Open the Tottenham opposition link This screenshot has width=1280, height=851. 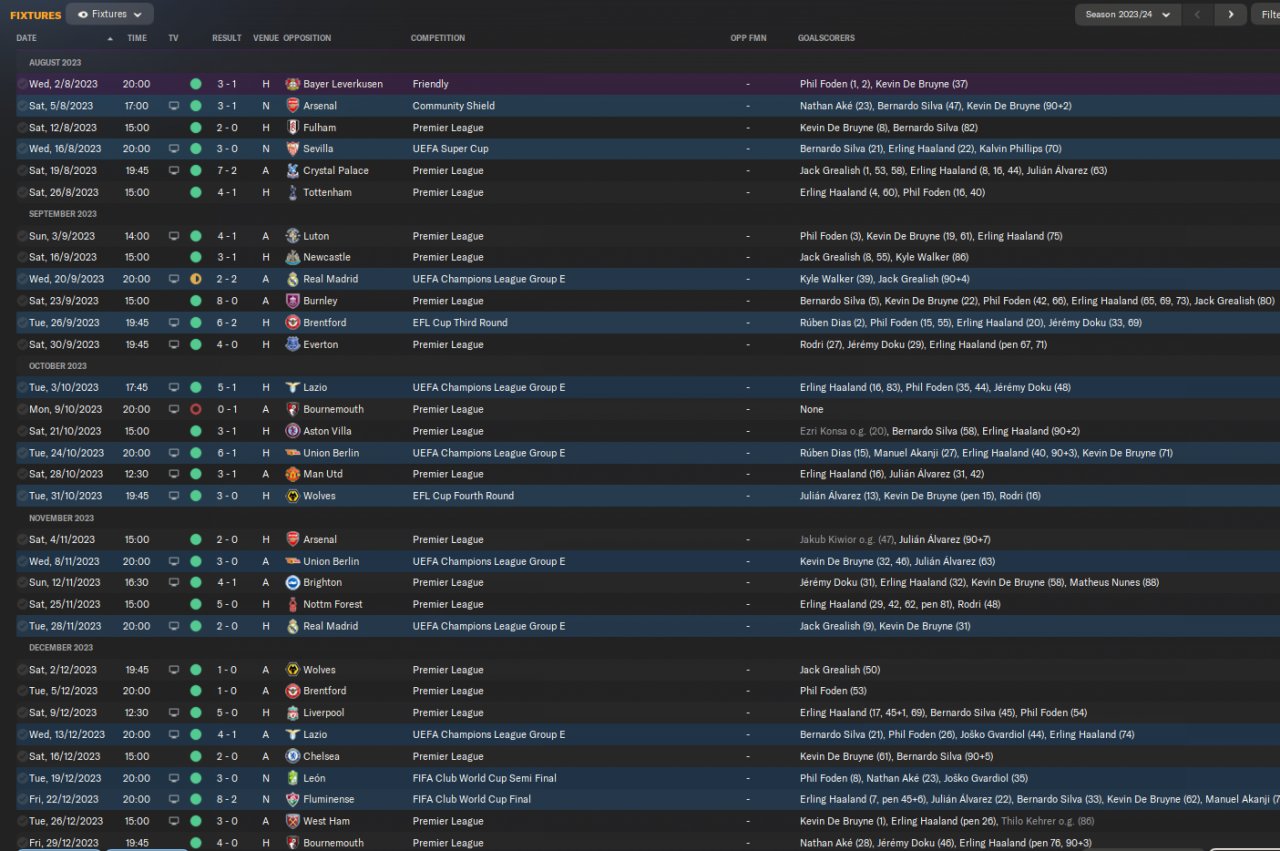click(327, 193)
